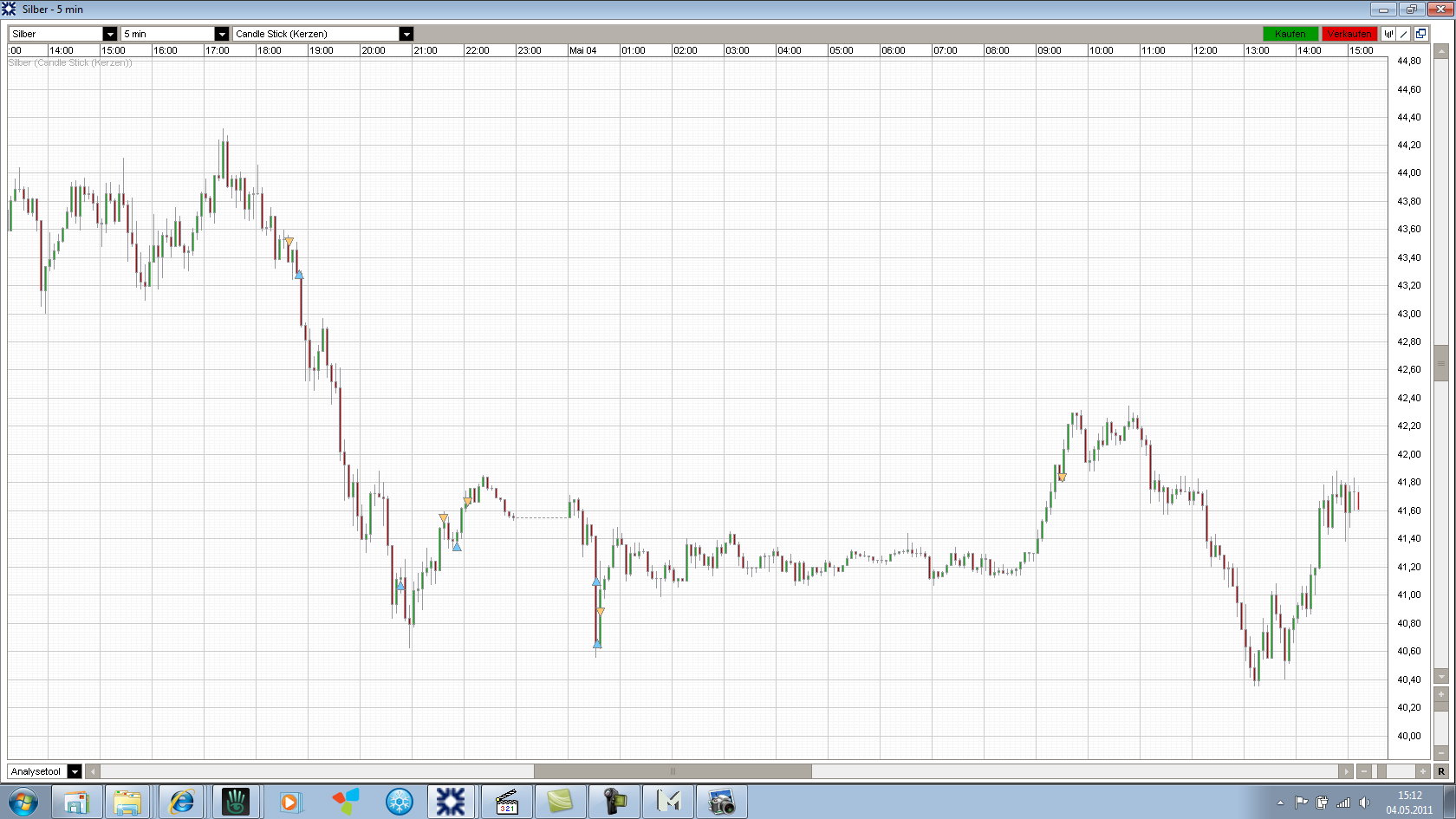Viewport: 1456px width, 819px height.
Task: Click the horizontal zoom plus button
Action: tap(1422, 771)
